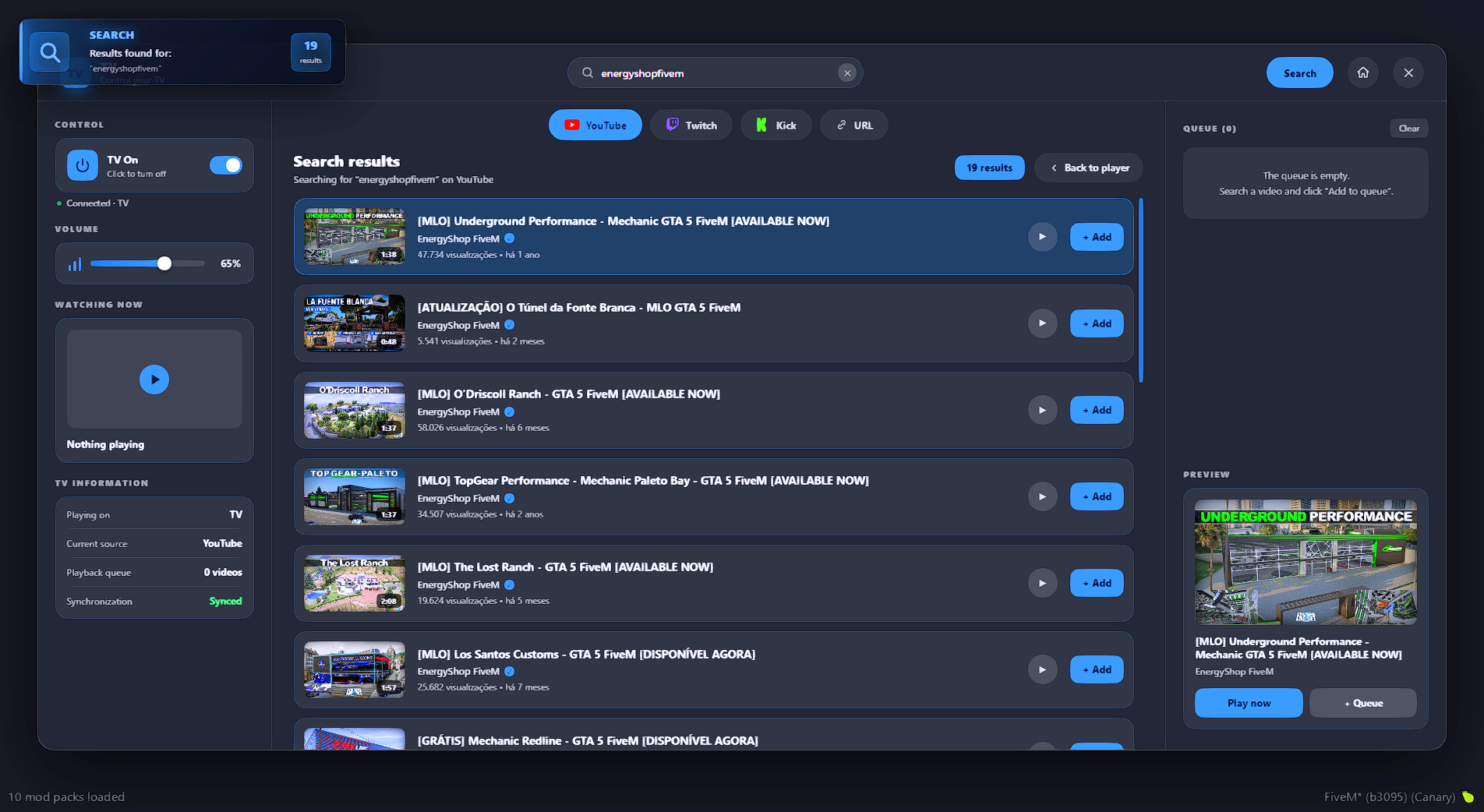The image size is (1484, 812).
Task: Click 'Current source' YouTube value
Action: tap(222, 543)
